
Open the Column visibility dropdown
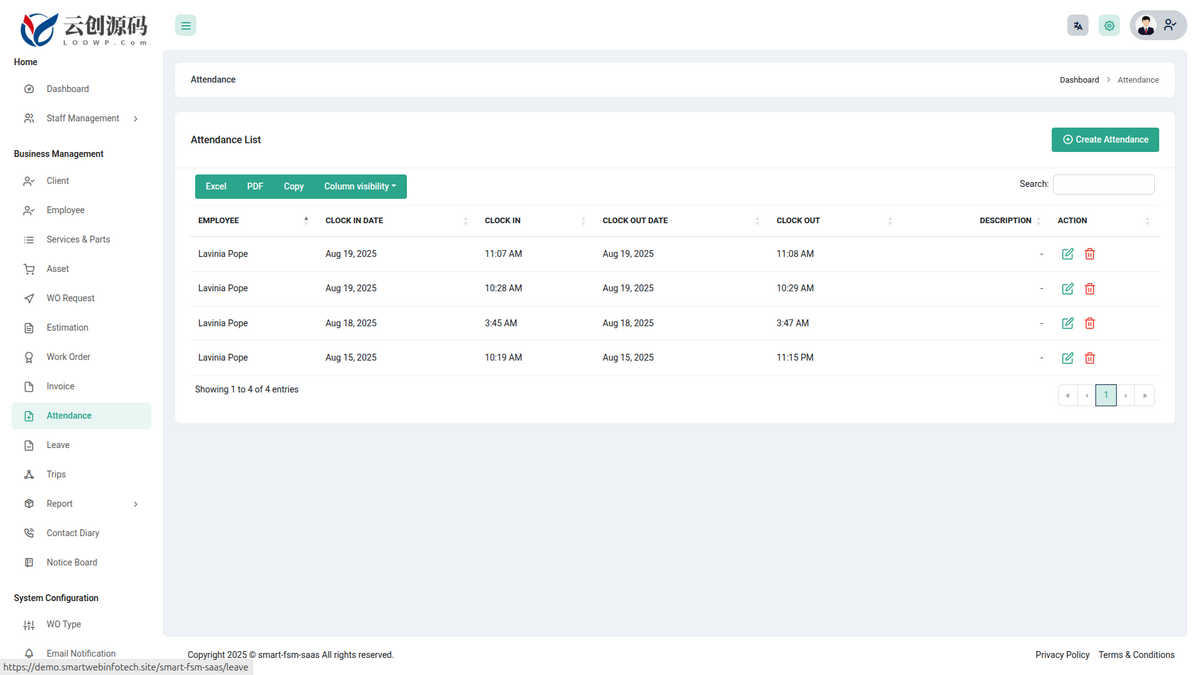click(360, 186)
